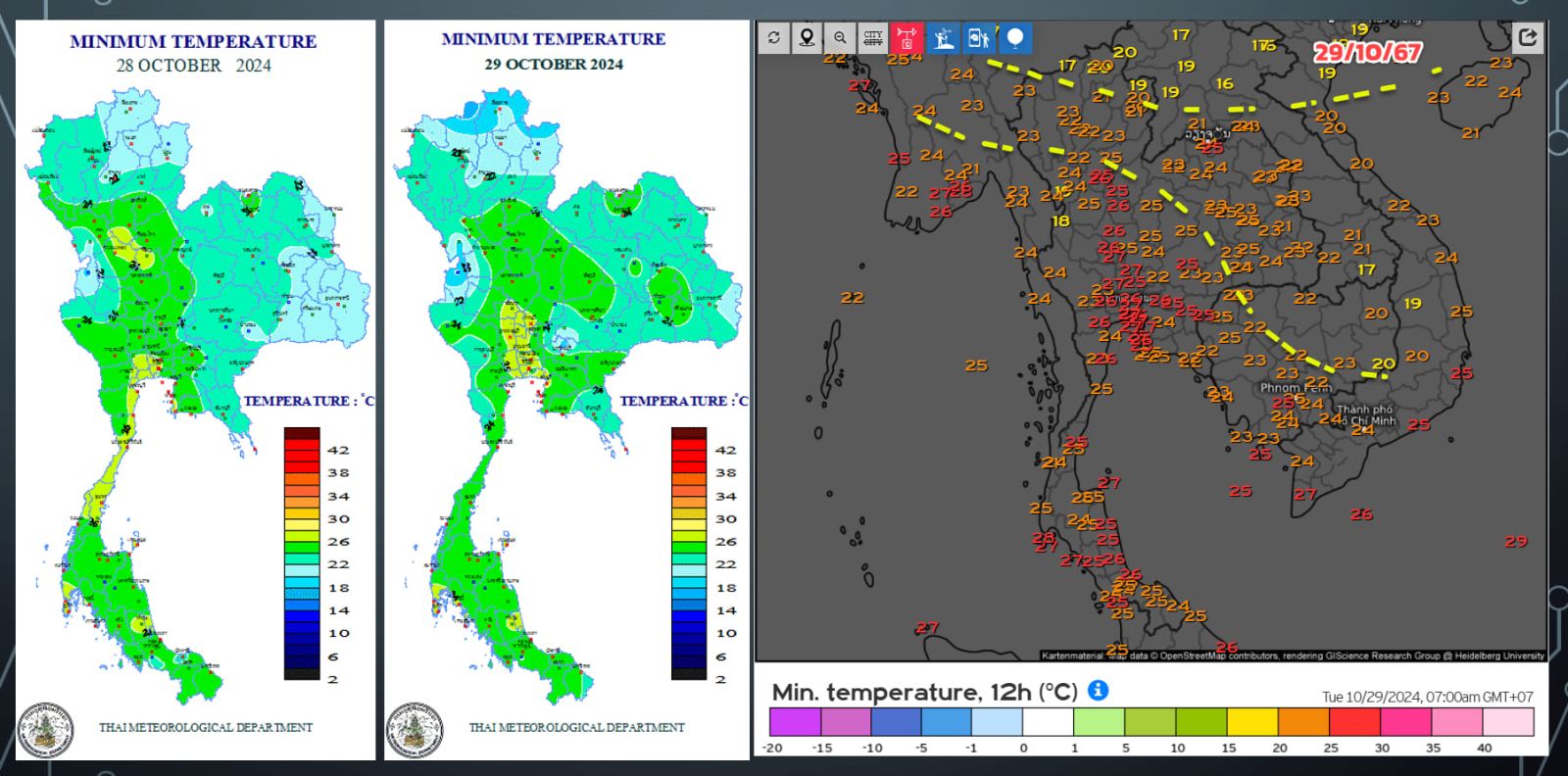Click the blue weather observer icon

tap(943, 38)
